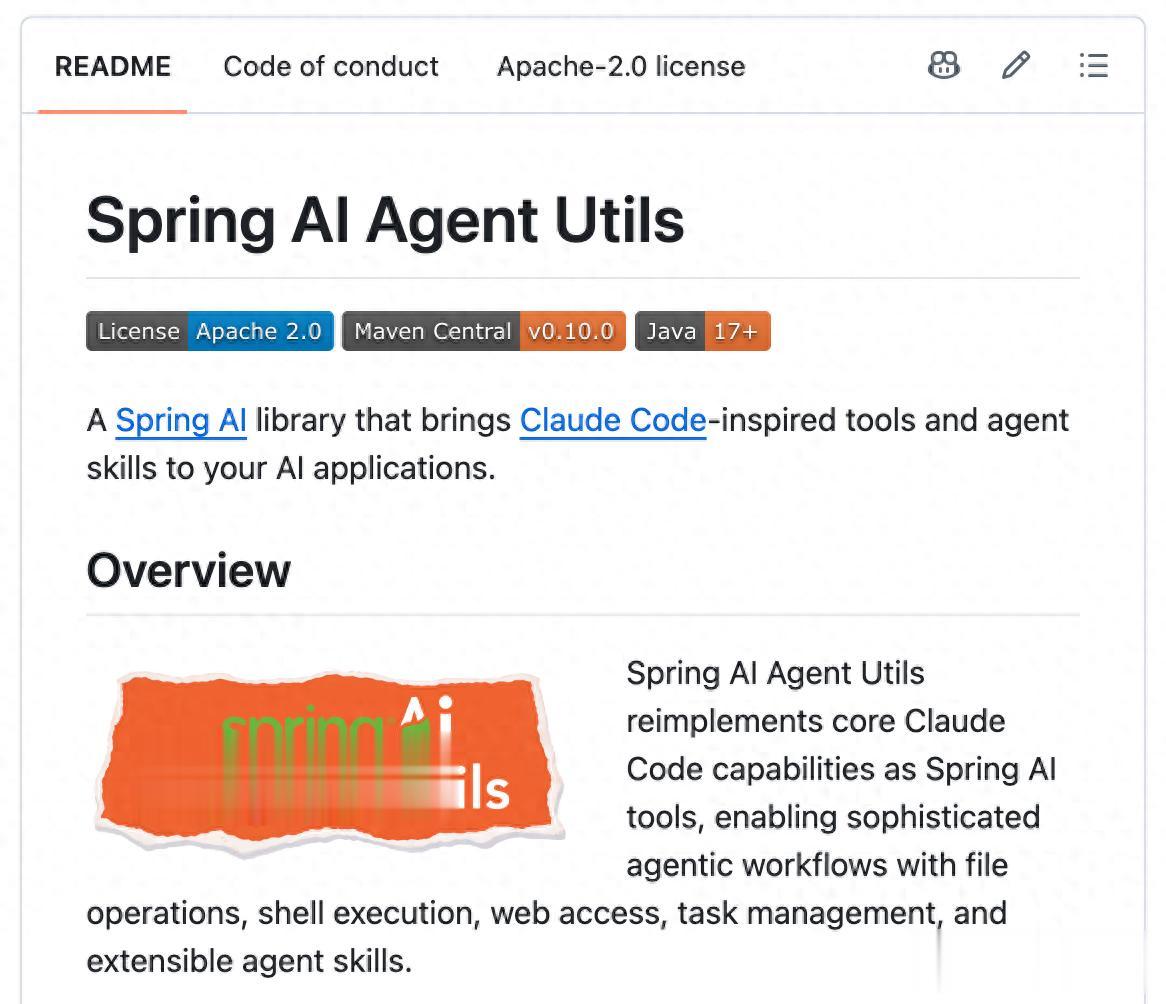Open the Copilot icon in README header
Image resolution: width=1166 pixels, height=1004 pixels.
tap(944, 65)
